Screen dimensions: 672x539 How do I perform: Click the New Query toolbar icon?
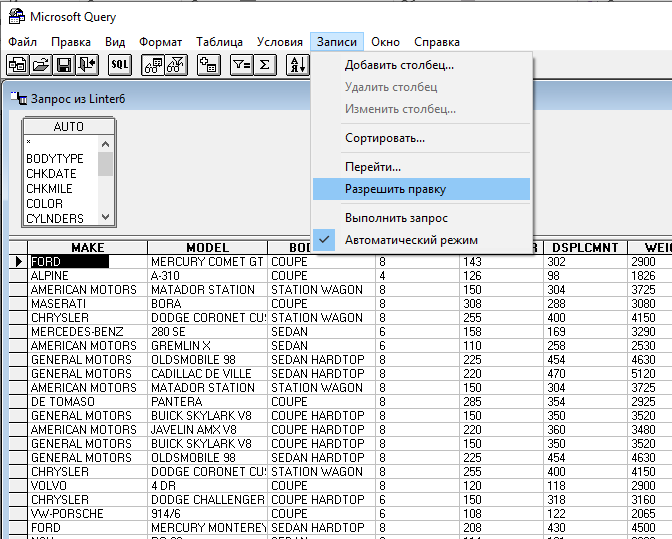pyautogui.click(x=17, y=65)
